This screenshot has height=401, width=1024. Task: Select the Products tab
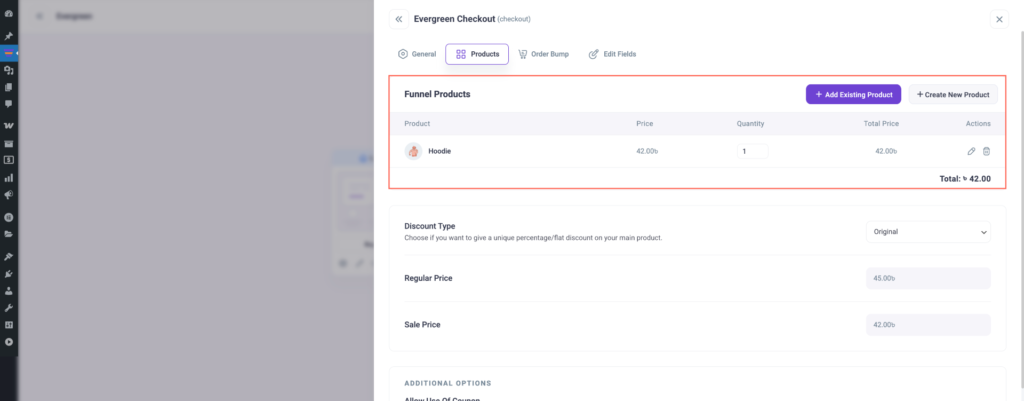pos(477,54)
